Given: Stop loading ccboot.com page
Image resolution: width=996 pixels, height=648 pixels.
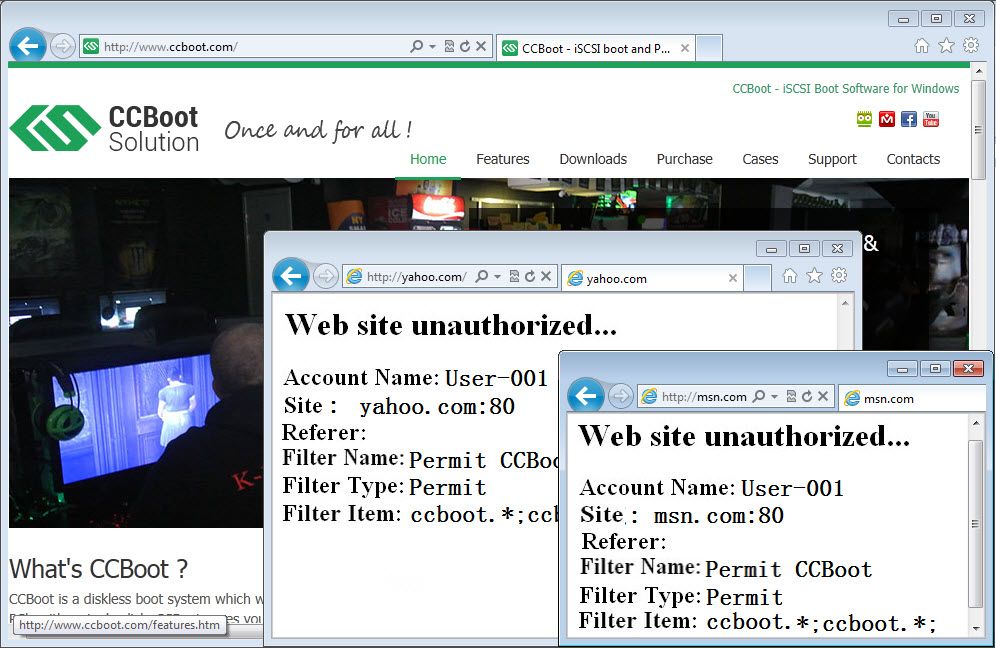Looking at the screenshot, I should click(481, 46).
